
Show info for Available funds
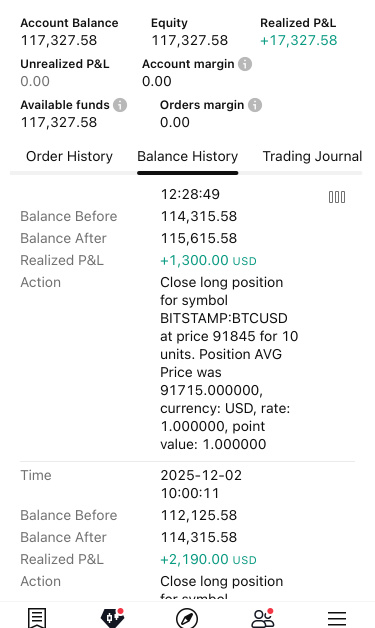pos(120,105)
